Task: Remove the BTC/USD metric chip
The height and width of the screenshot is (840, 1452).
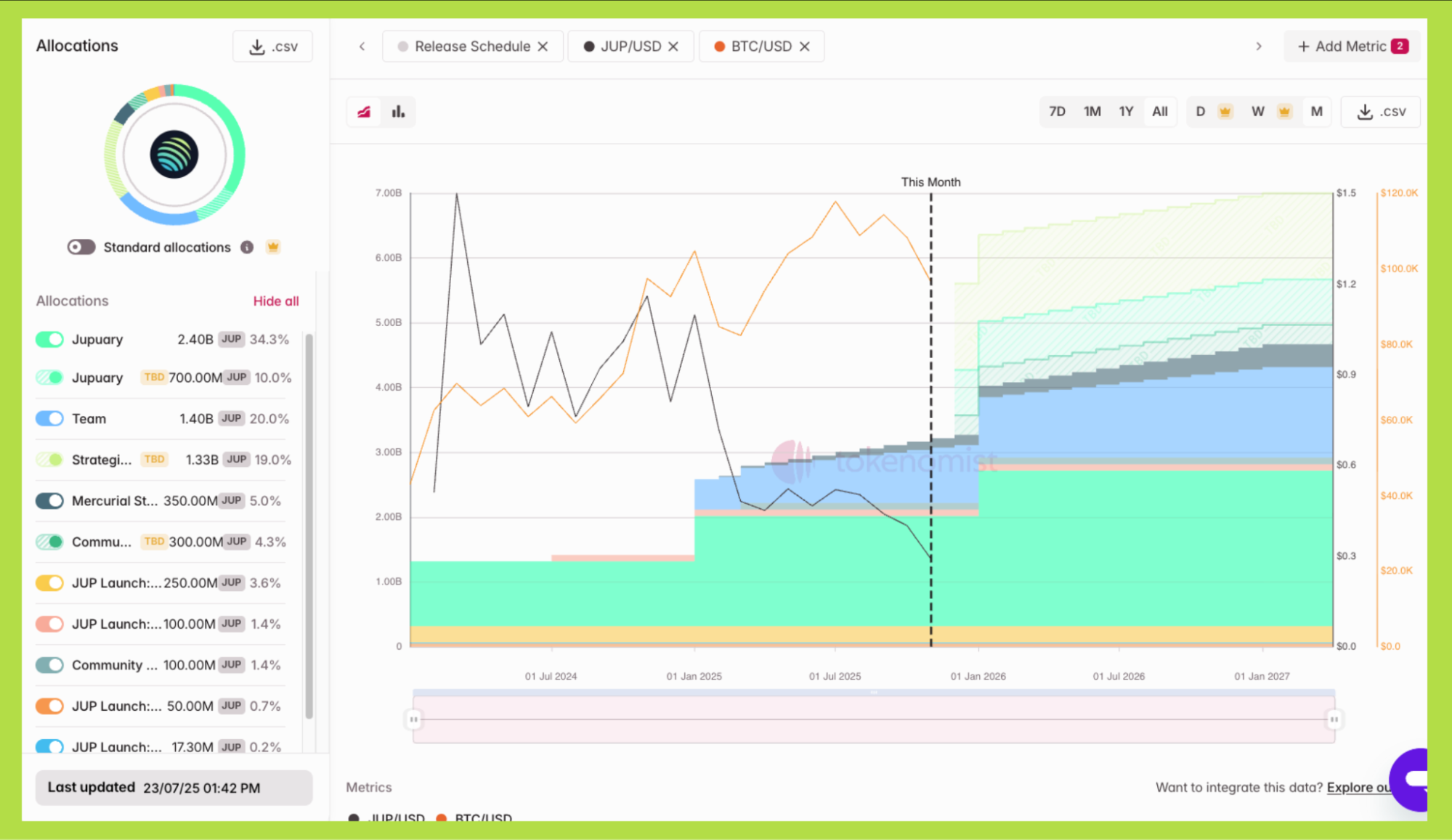Action: 805,46
